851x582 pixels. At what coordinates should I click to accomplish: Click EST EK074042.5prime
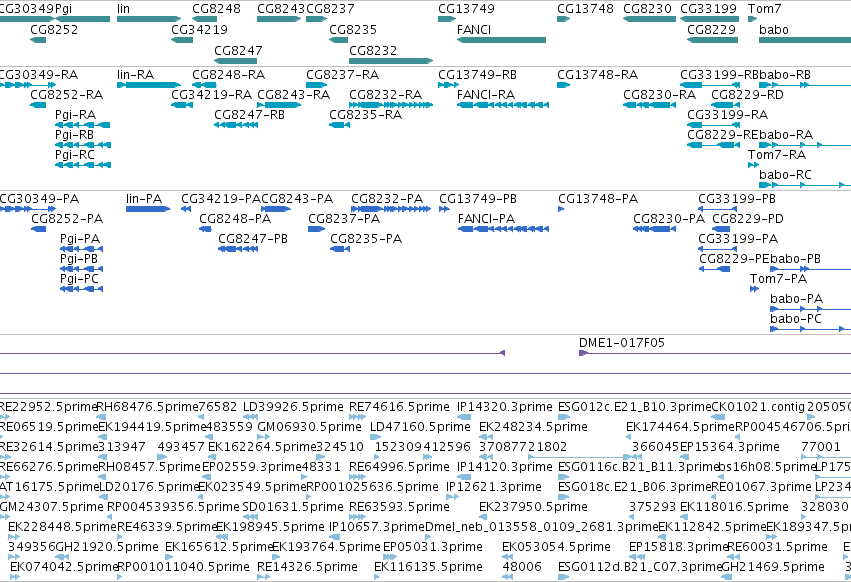click(x=64, y=567)
